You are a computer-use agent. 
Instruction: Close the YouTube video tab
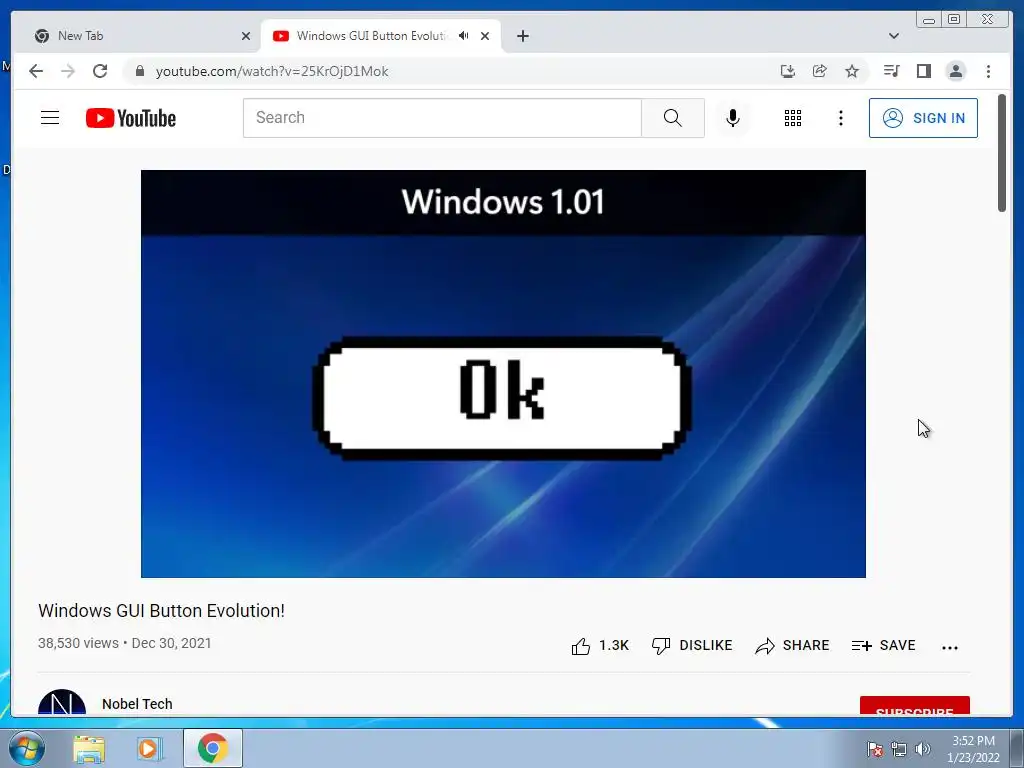[485, 36]
